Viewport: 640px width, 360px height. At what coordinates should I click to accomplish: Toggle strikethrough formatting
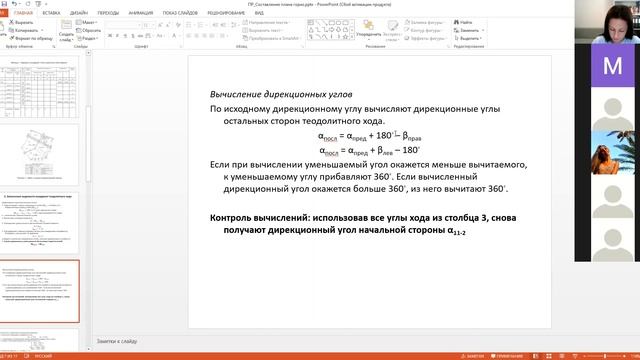[140, 36]
